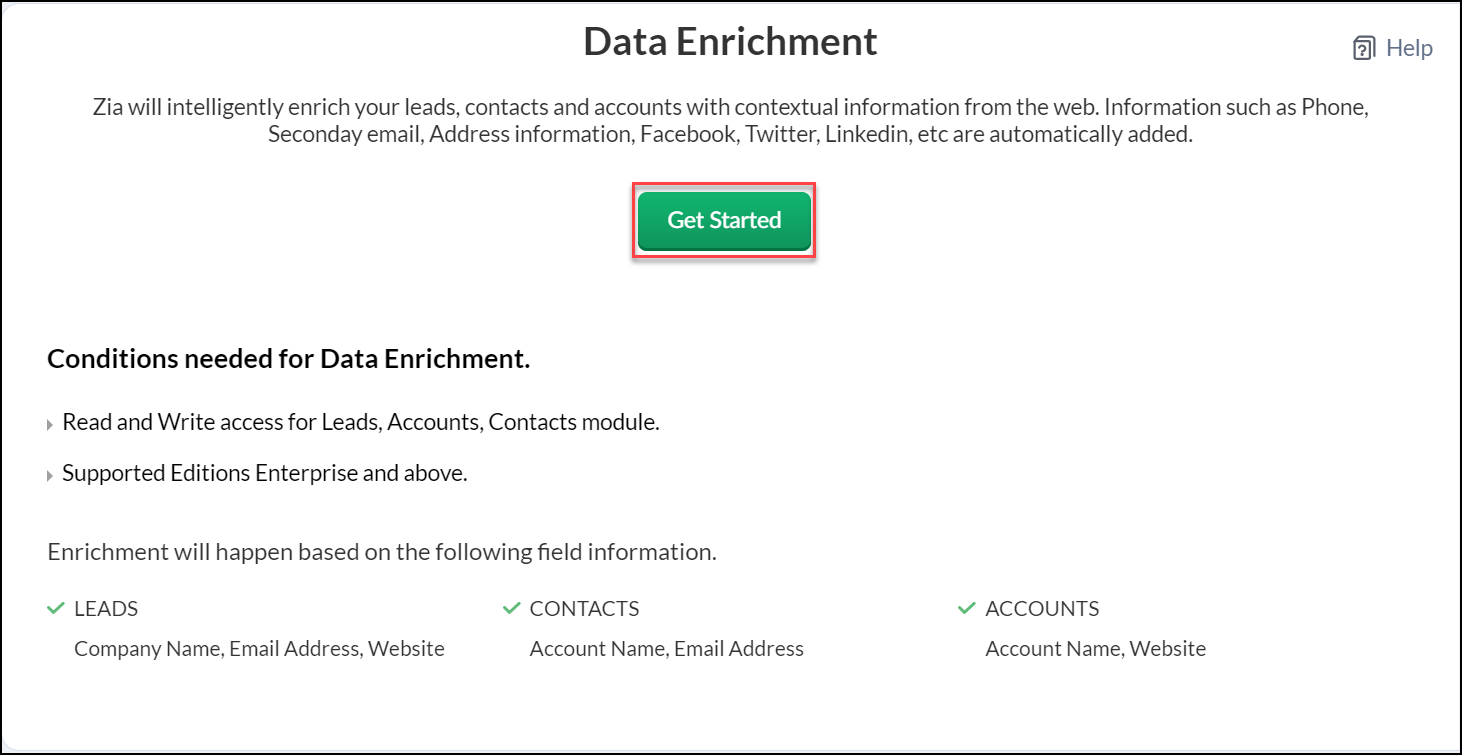Open the Help link text

pyautogui.click(x=1409, y=48)
